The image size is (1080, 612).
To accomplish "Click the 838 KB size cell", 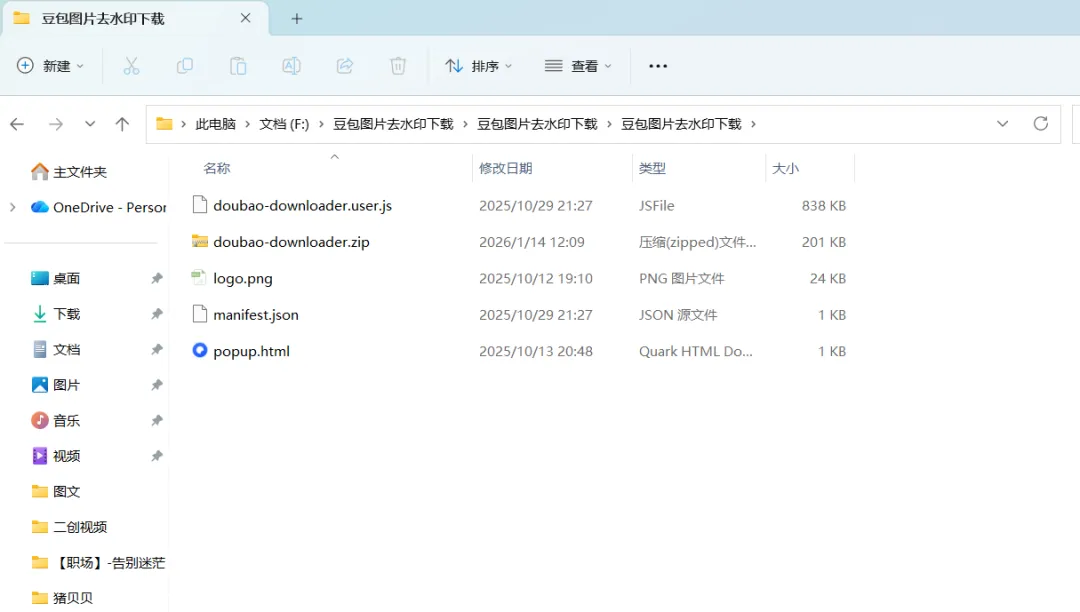I will coord(824,205).
